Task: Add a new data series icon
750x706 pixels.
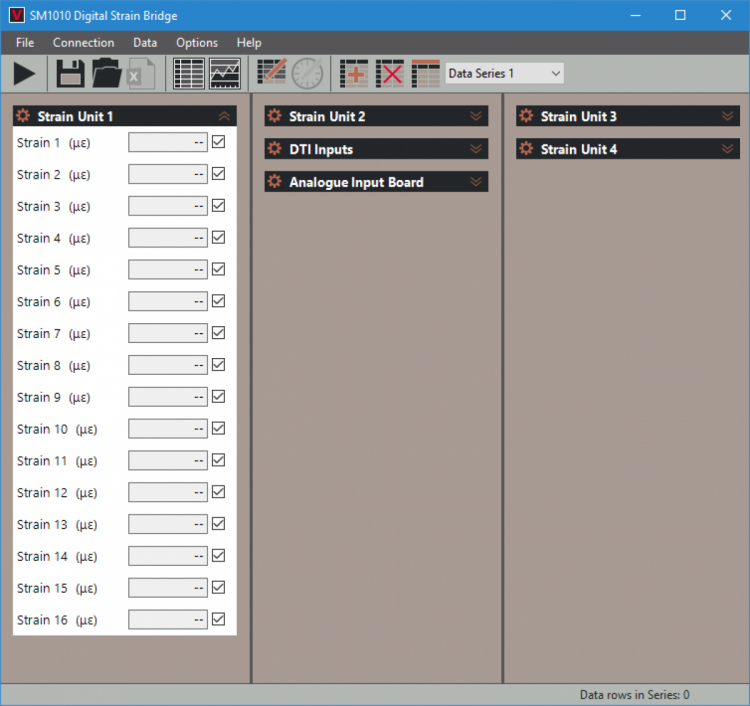Action: pos(354,74)
